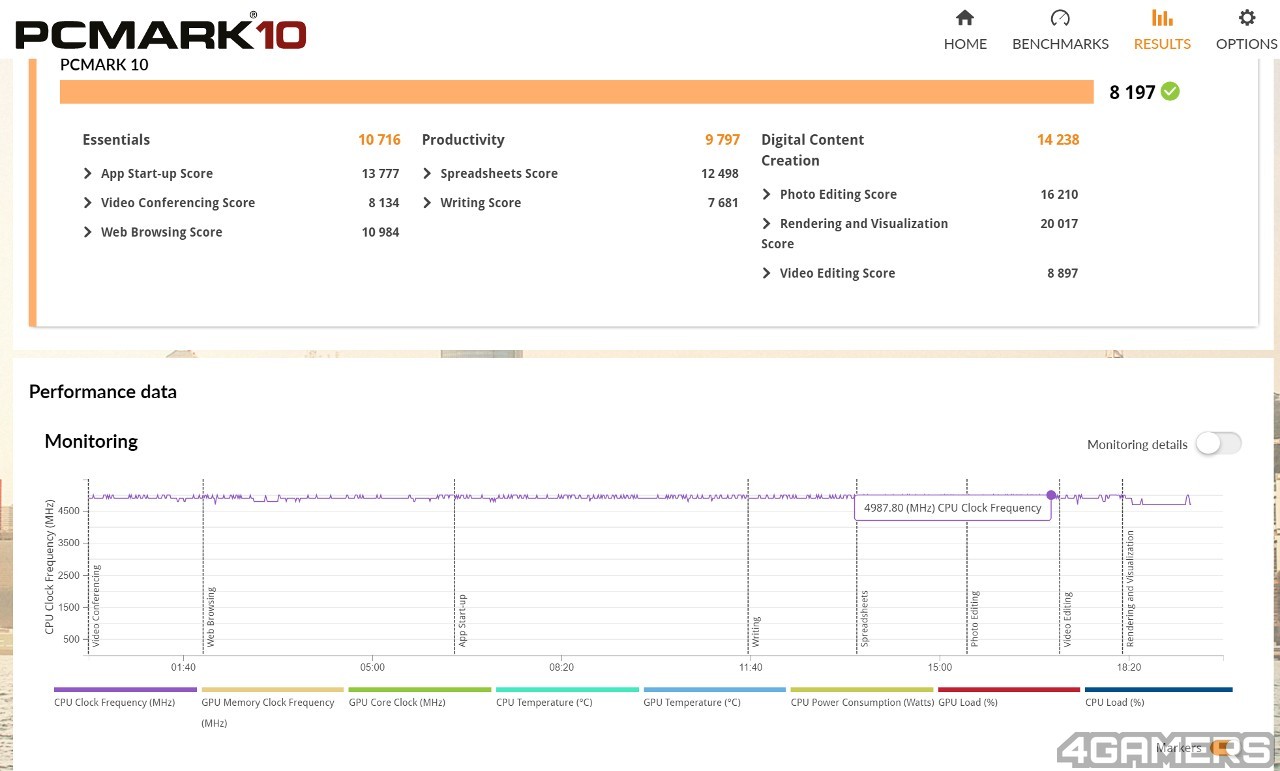Image resolution: width=1280 pixels, height=771 pixels.
Task: Click the Options gear icon
Action: (1246, 18)
